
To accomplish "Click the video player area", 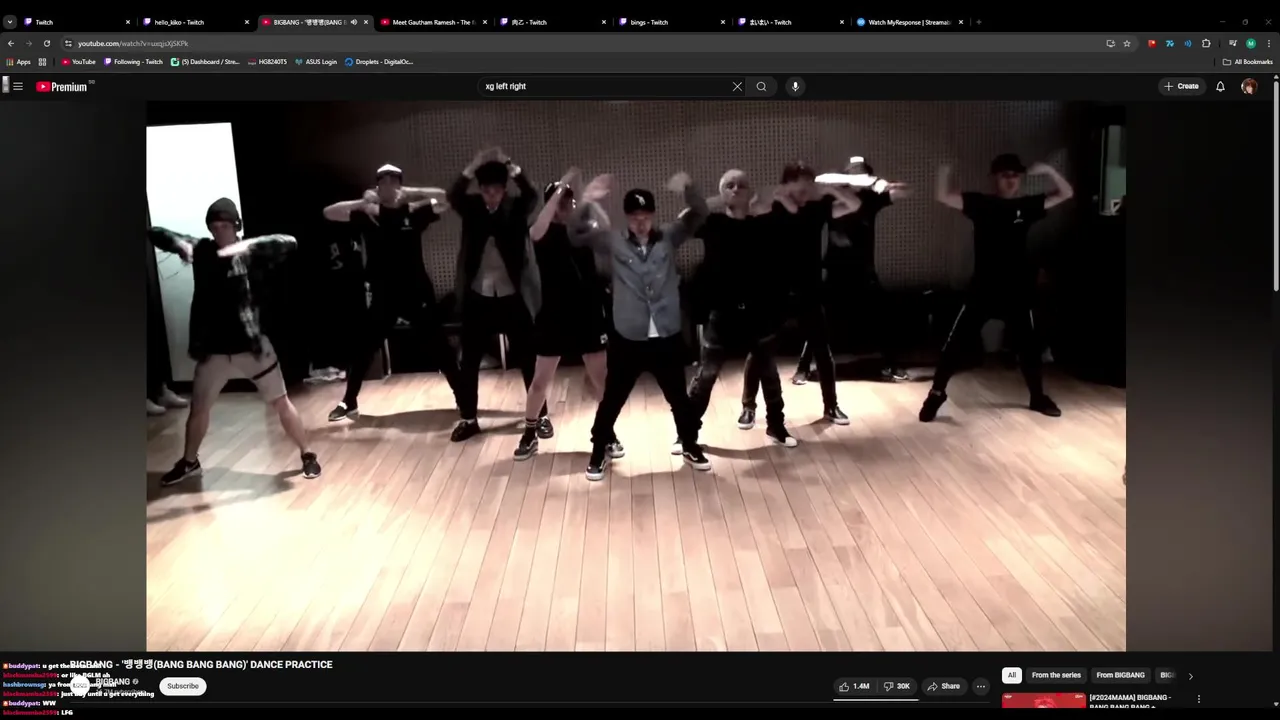I will [x=636, y=375].
